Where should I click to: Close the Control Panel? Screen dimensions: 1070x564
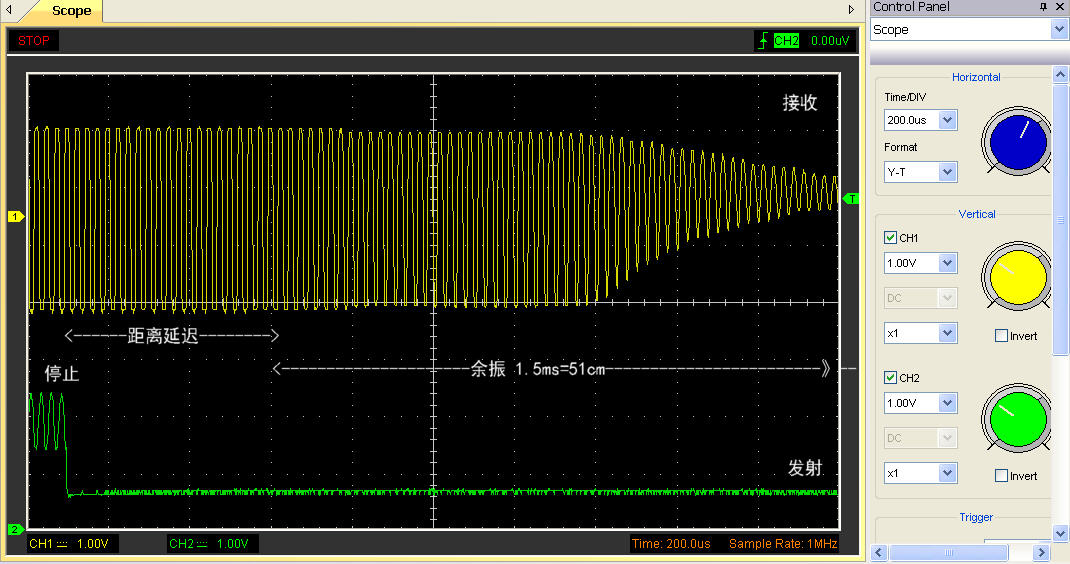pos(1060,7)
